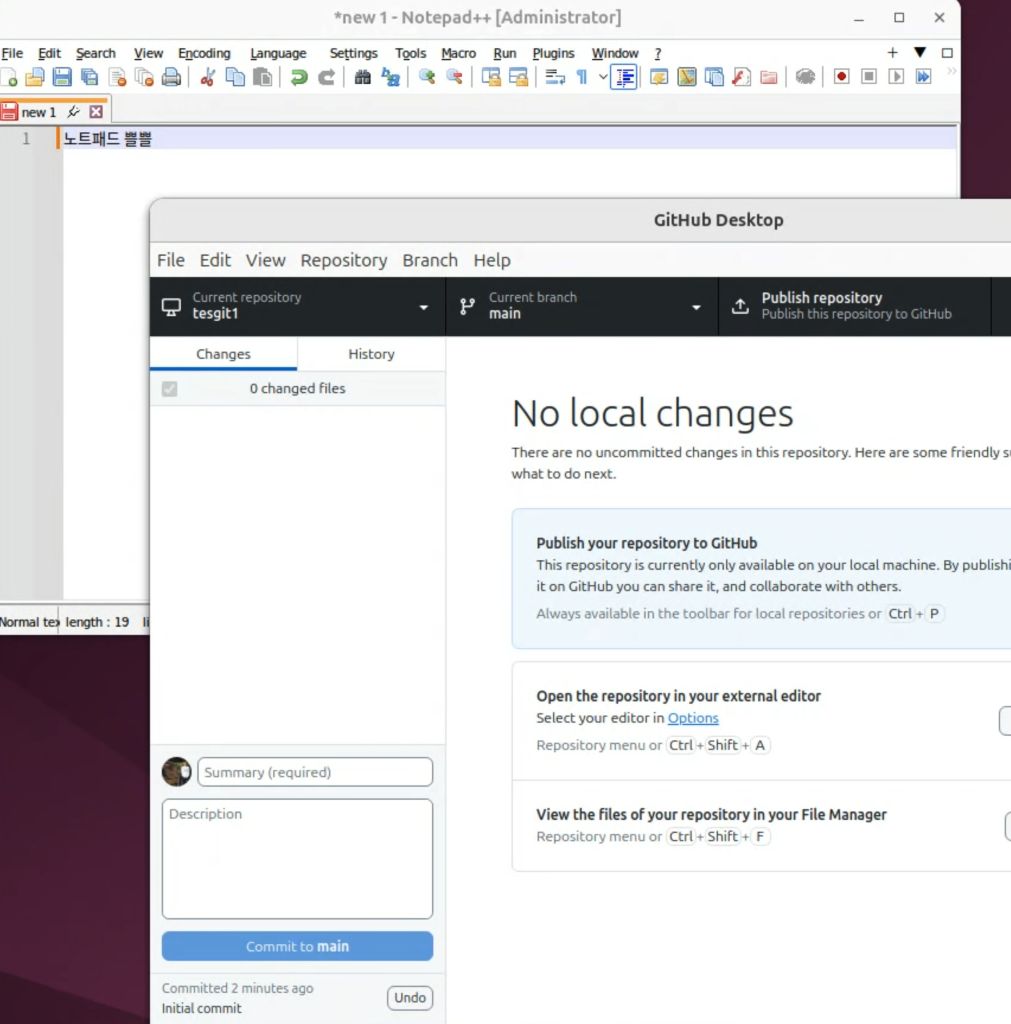Open the Plugins menu in Notepad++
1011x1024 pixels.
pos(553,53)
